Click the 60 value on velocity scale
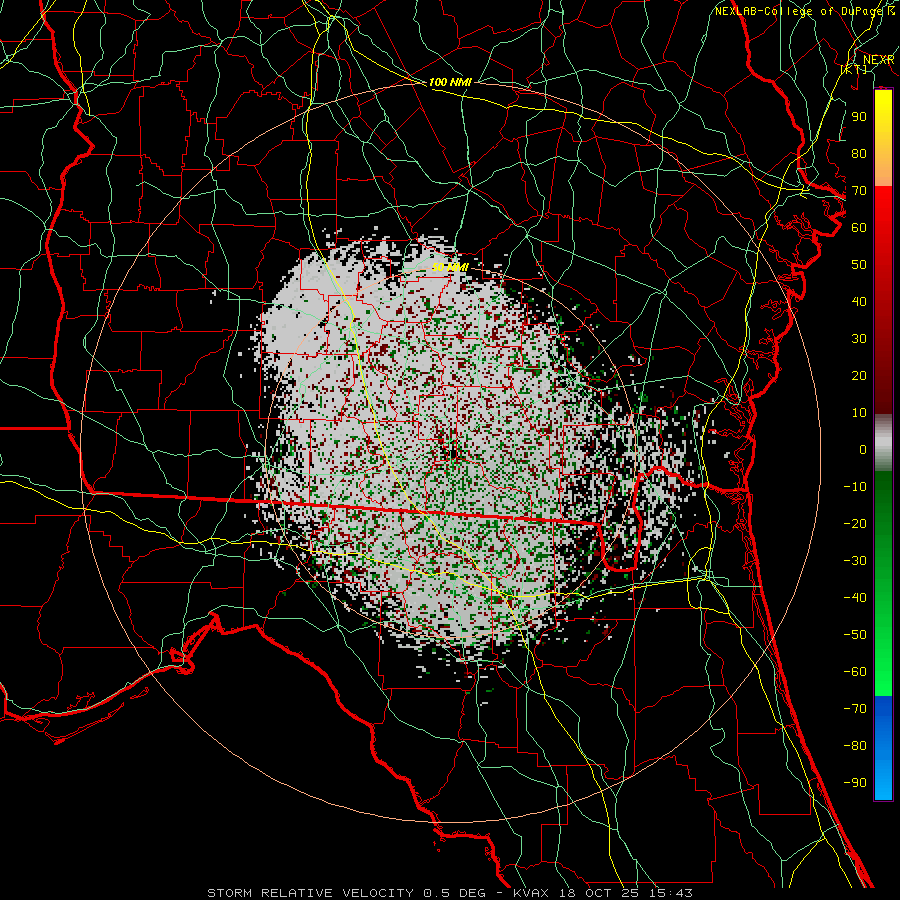The height and width of the screenshot is (900, 900). tap(859, 227)
